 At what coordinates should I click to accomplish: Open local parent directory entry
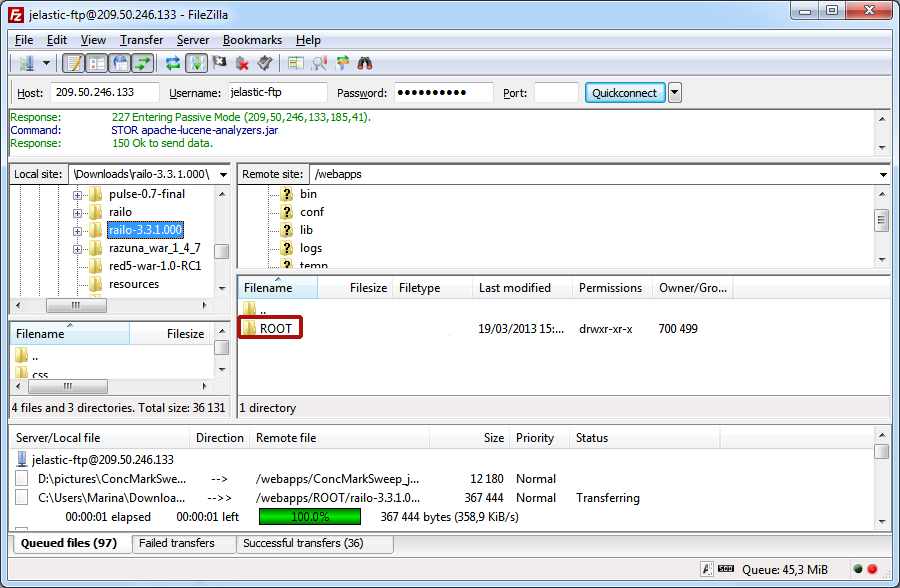click(x=27, y=356)
